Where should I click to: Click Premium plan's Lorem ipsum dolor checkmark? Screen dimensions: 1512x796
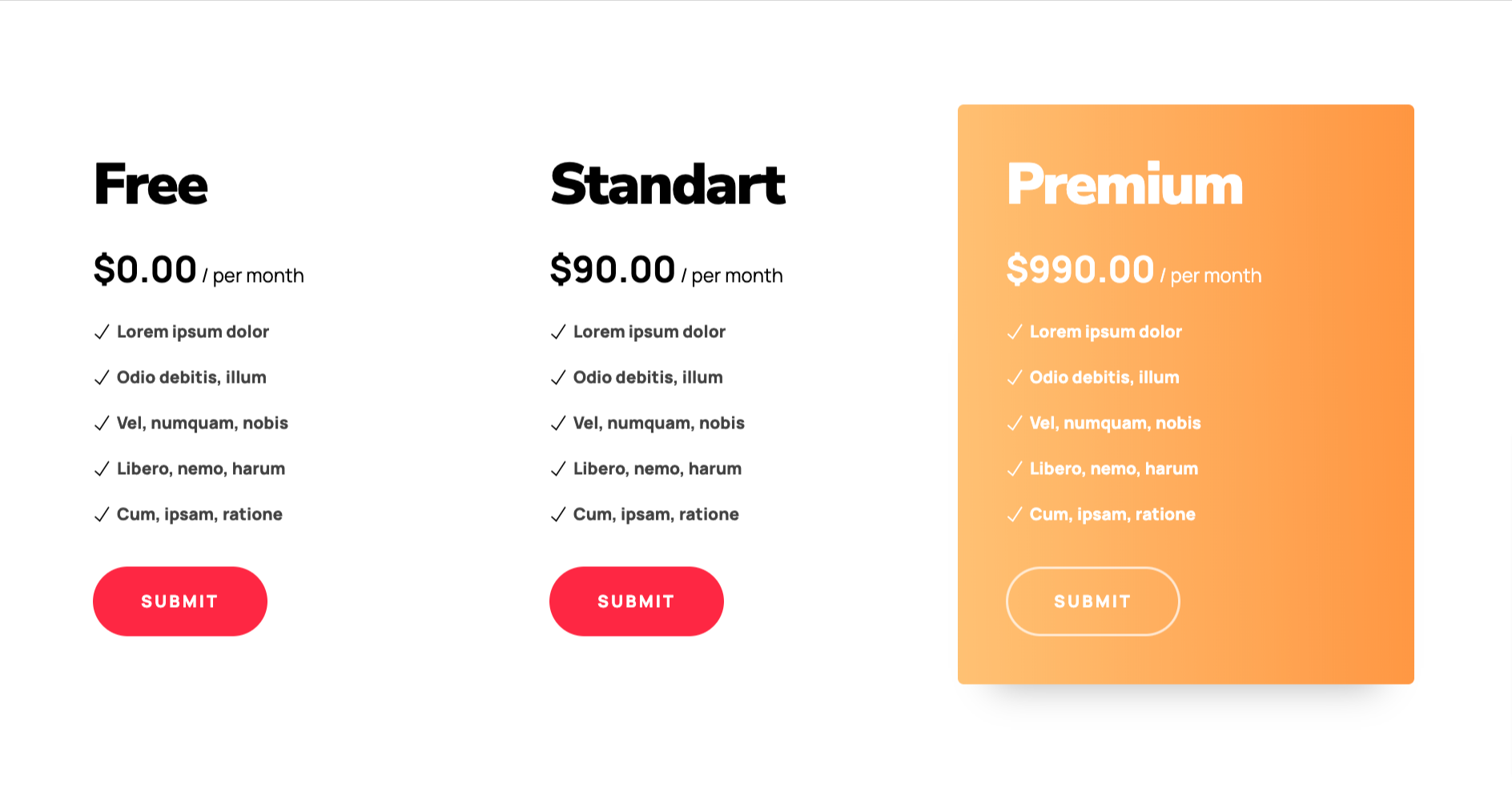point(1015,332)
